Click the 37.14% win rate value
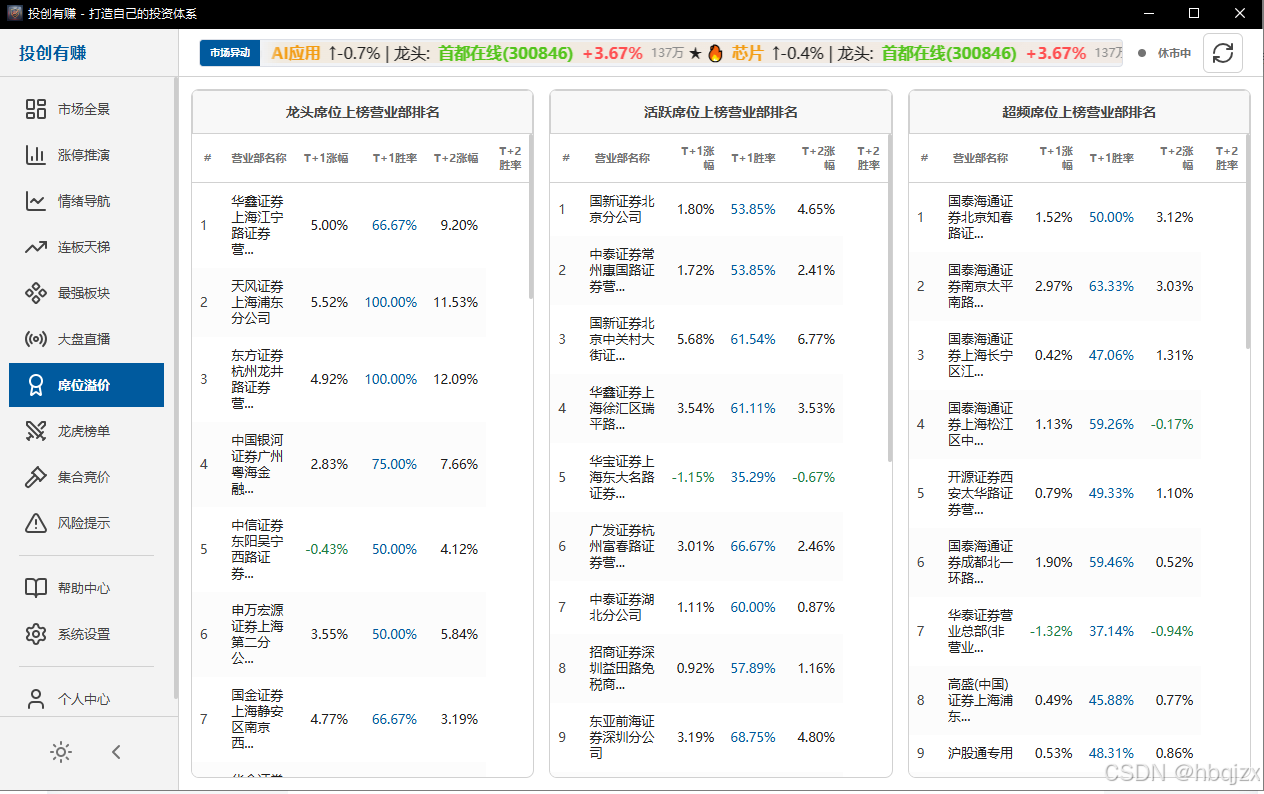 click(1112, 631)
